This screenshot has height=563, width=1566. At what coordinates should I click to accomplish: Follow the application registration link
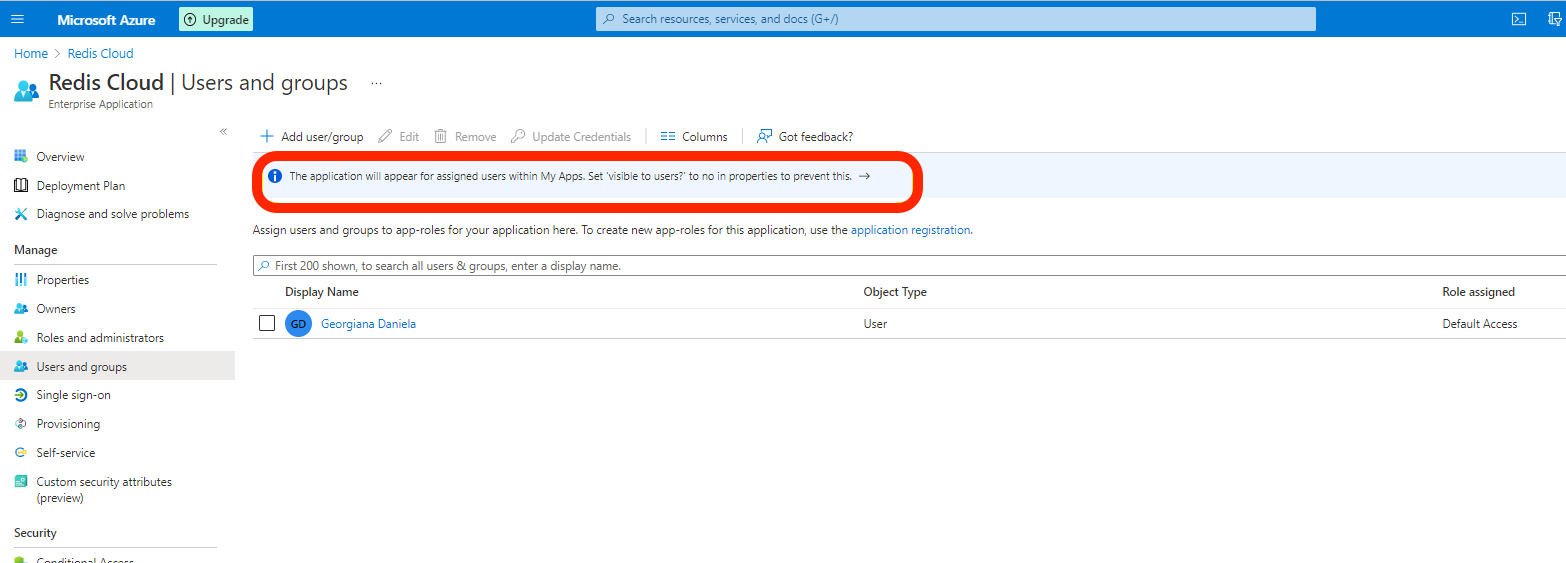910,230
